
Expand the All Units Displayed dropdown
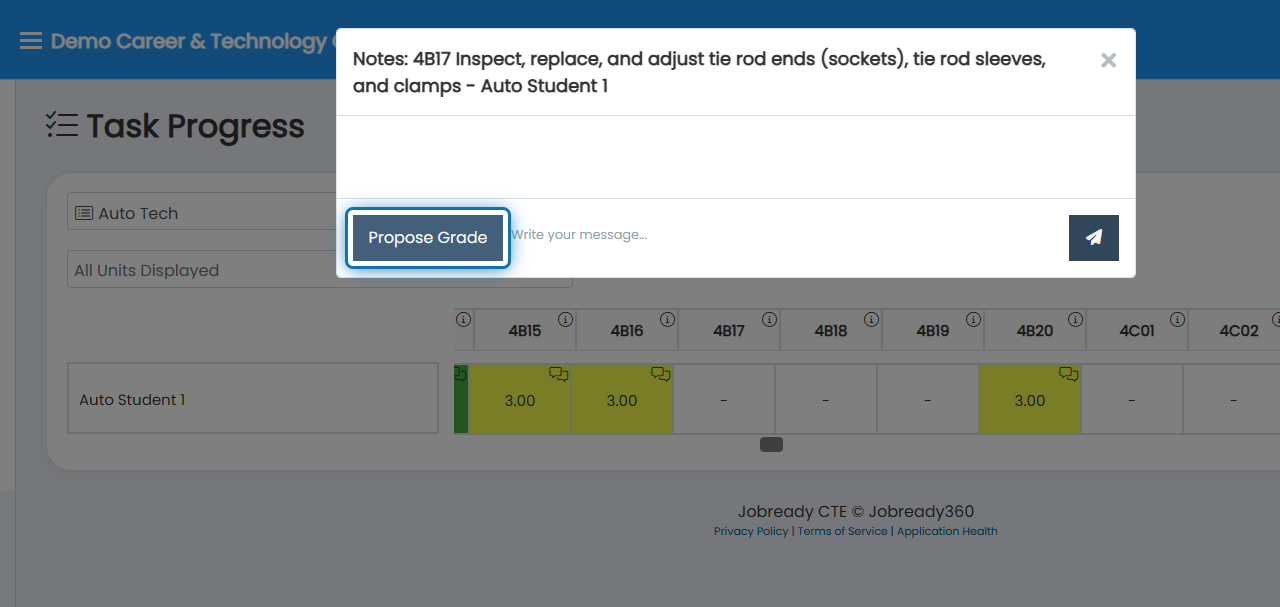coord(320,270)
